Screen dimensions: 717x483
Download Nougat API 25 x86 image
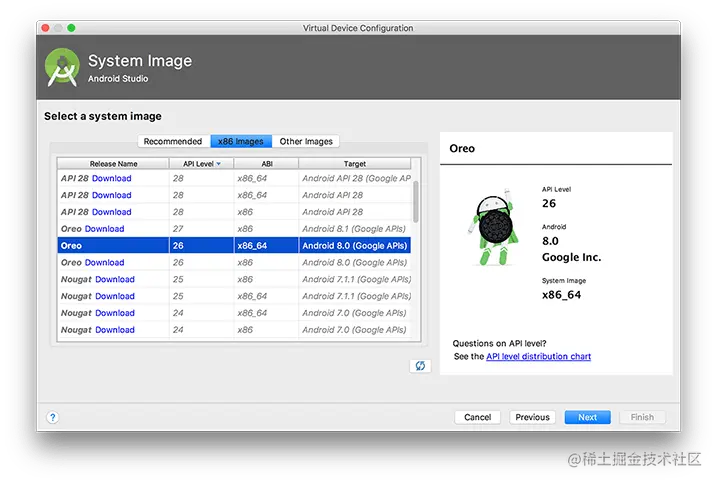tap(115, 279)
